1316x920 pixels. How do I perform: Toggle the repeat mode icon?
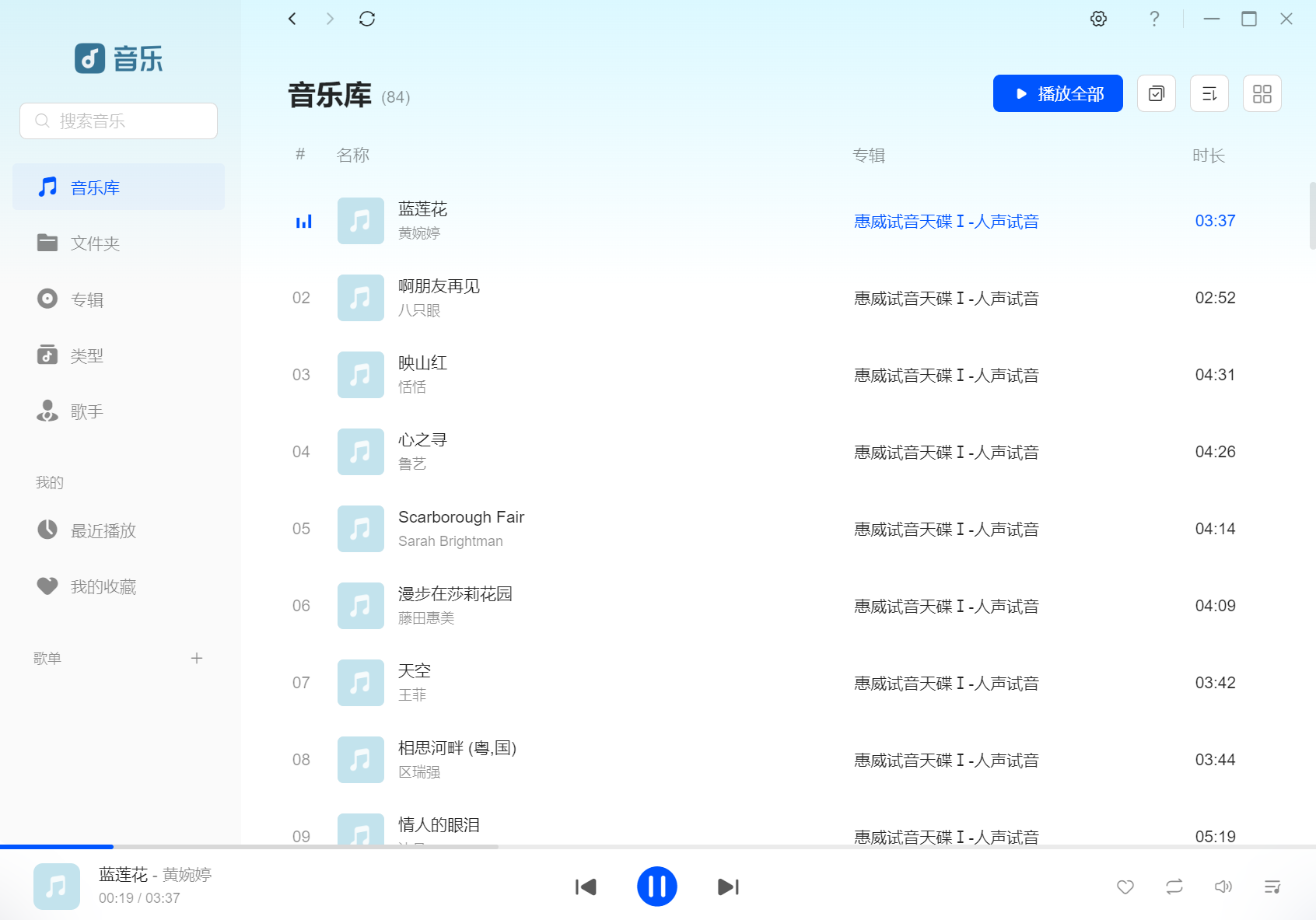pos(1174,887)
